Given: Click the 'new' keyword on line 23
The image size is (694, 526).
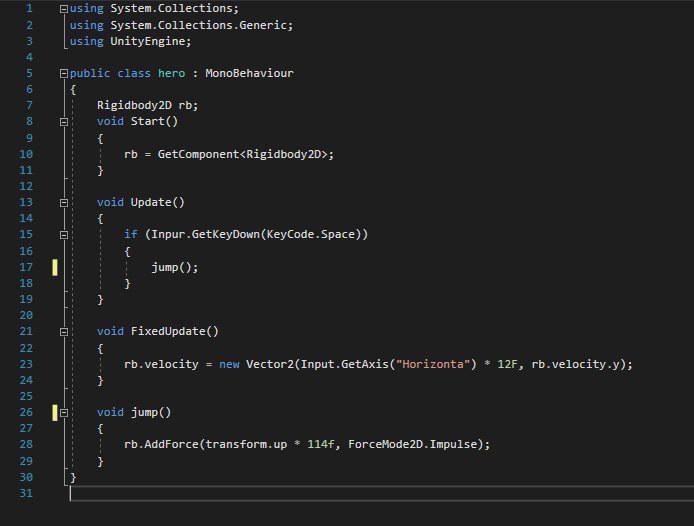Looking at the screenshot, I should 229,364.
